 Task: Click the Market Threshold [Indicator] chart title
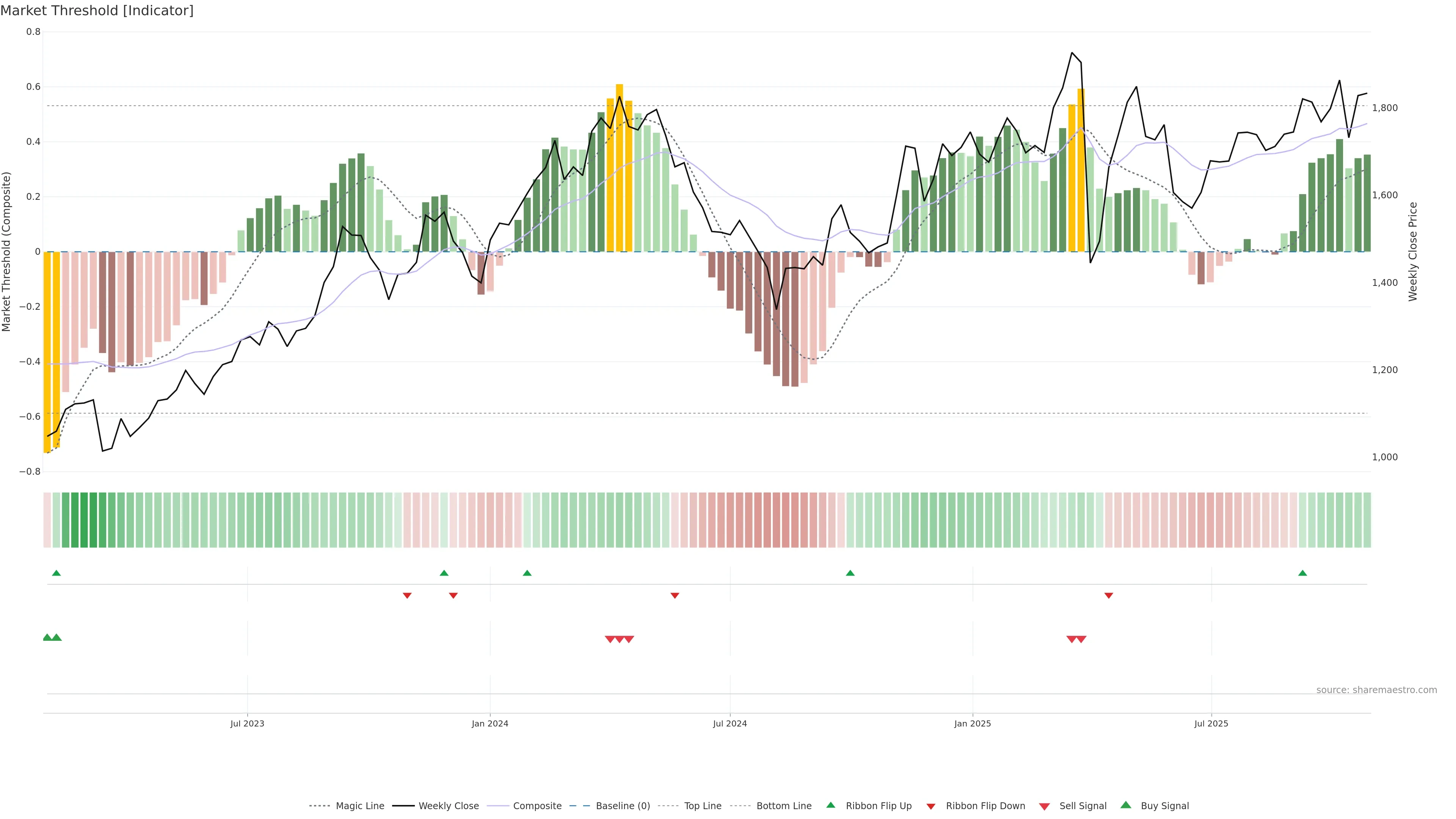97,11
